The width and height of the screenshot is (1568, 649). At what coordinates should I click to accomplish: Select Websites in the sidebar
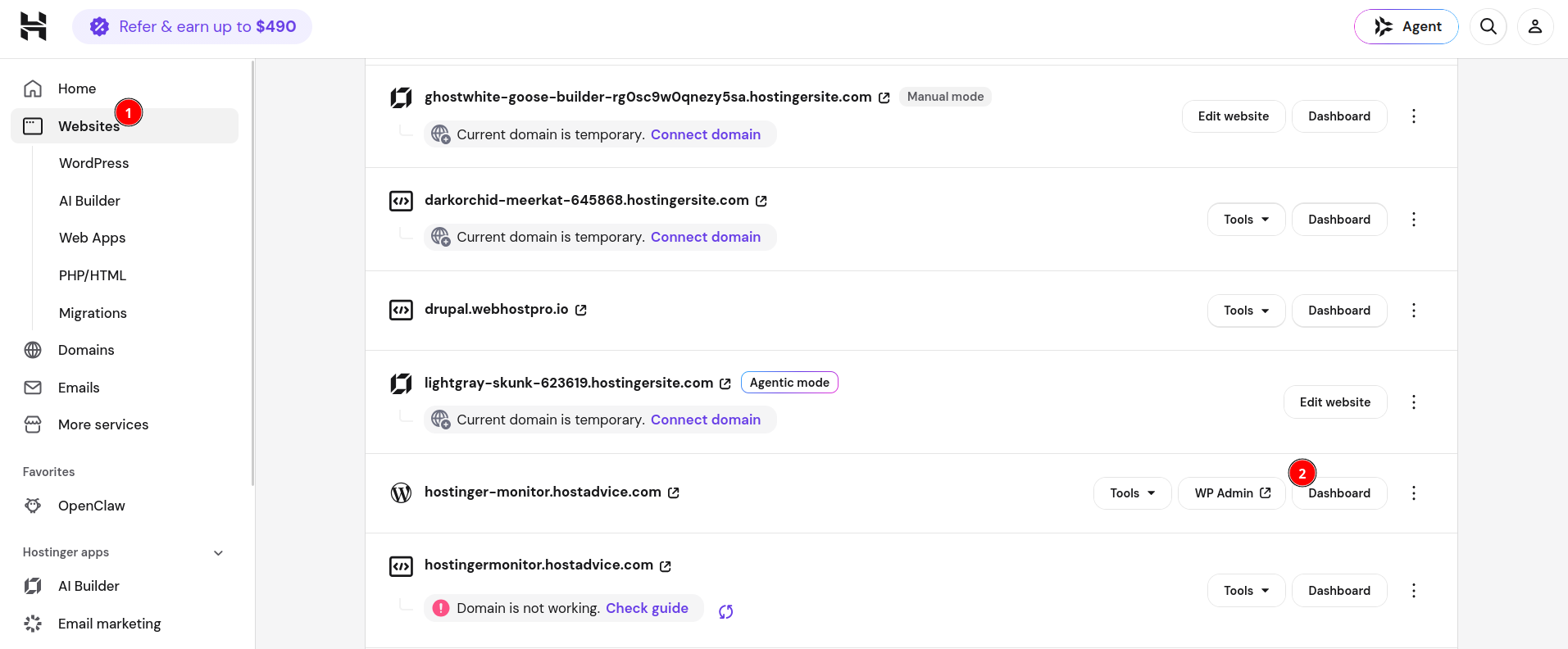coord(125,126)
